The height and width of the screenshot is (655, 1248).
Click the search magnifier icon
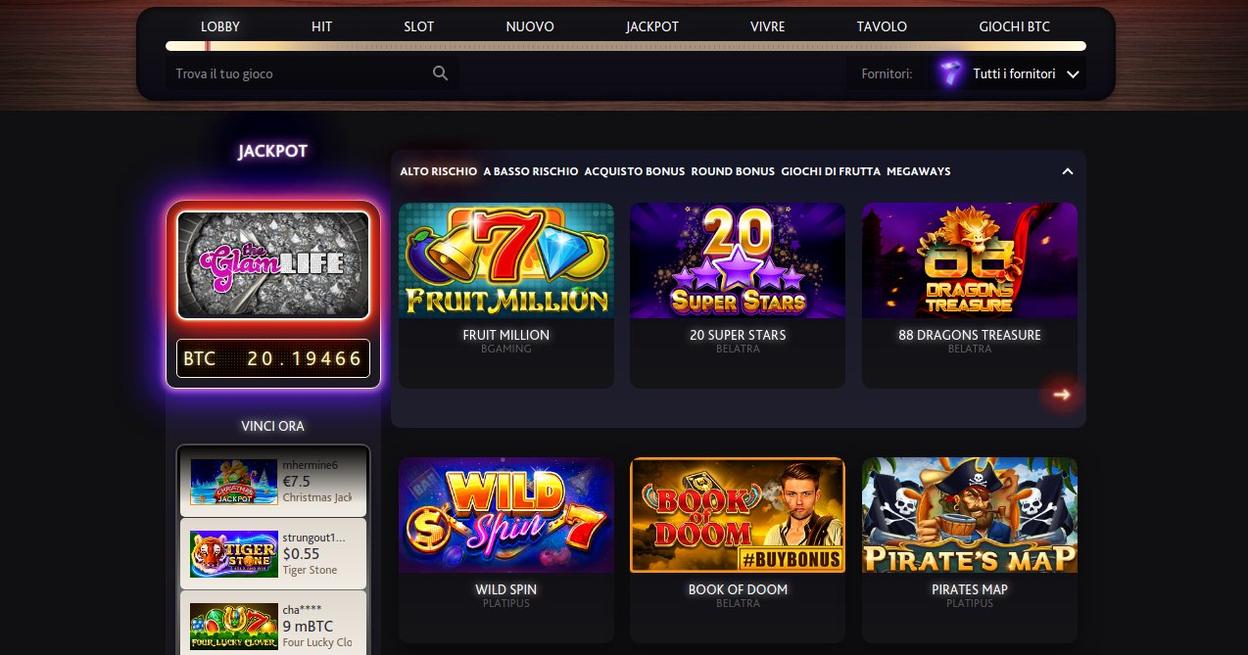[440, 73]
